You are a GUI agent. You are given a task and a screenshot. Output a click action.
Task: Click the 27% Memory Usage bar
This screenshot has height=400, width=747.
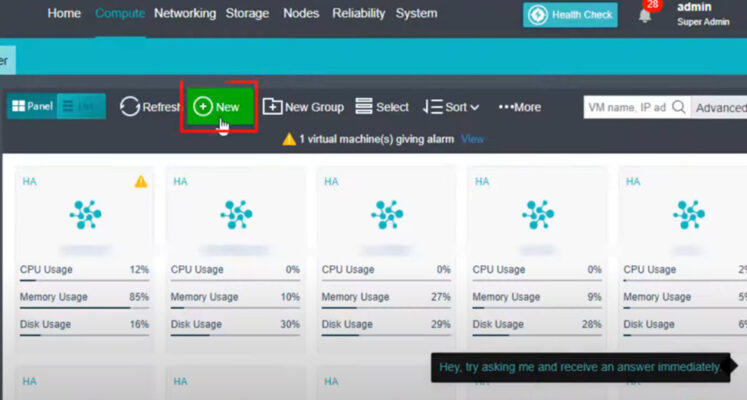tap(386, 308)
